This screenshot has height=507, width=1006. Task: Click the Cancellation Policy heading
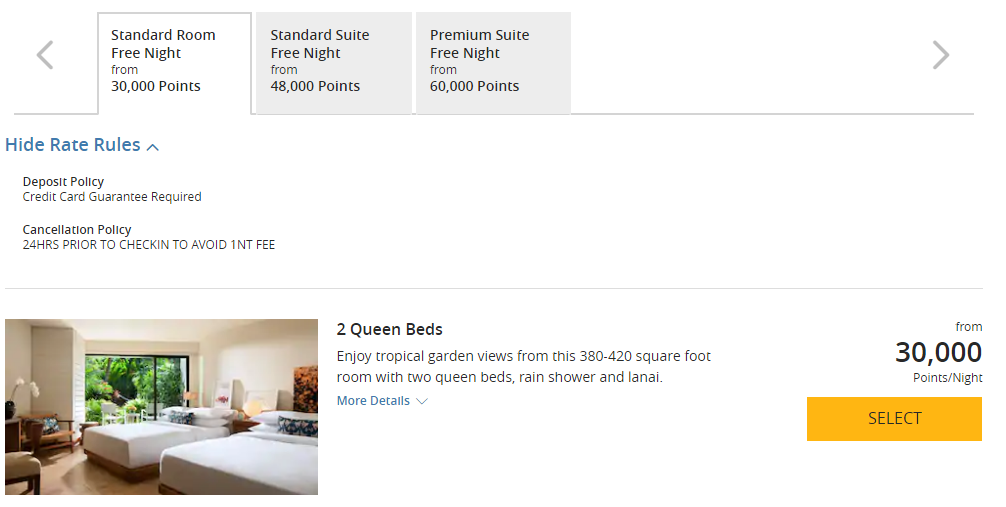pos(77,230)
